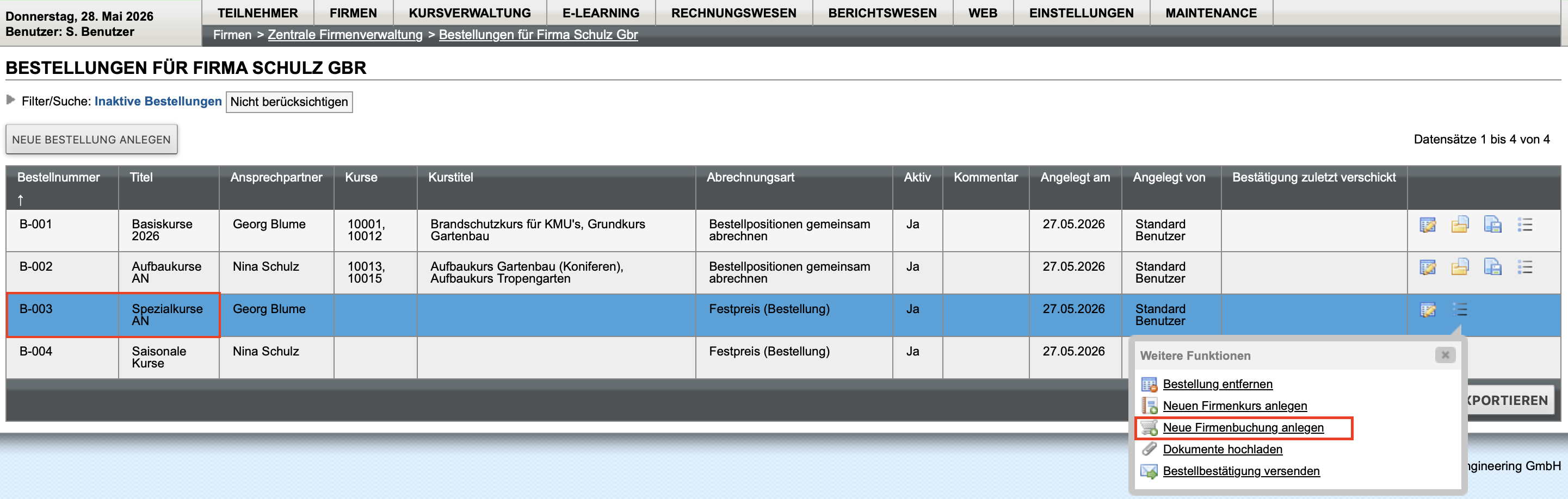Toggle the more functions list icon for B-003
Viewport: 1568px width, 499px height.
[x=1460, y=310]
